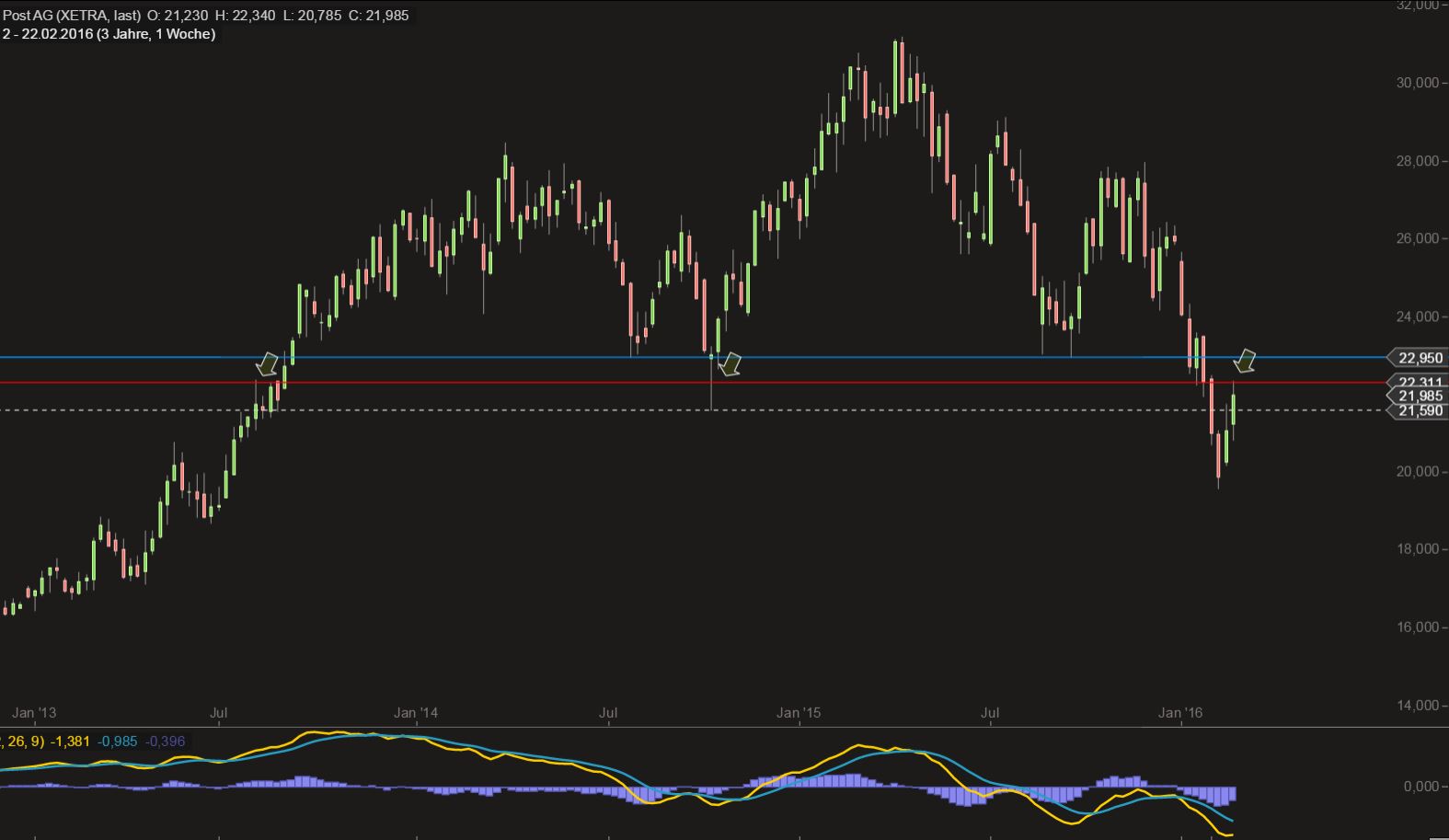Viewport: 1449px width, 840px height.
Task: Select the 22,311 price label of red line
Action: click(1420, 382)
